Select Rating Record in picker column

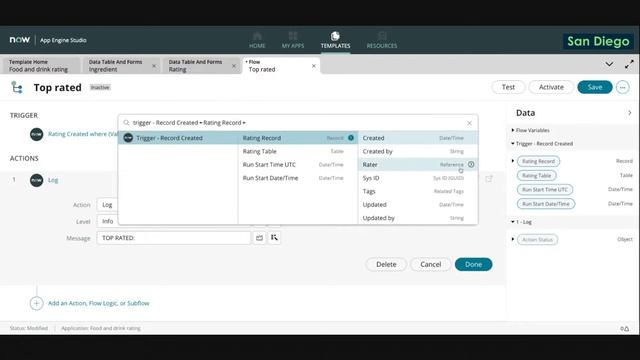tap(298, 138)
